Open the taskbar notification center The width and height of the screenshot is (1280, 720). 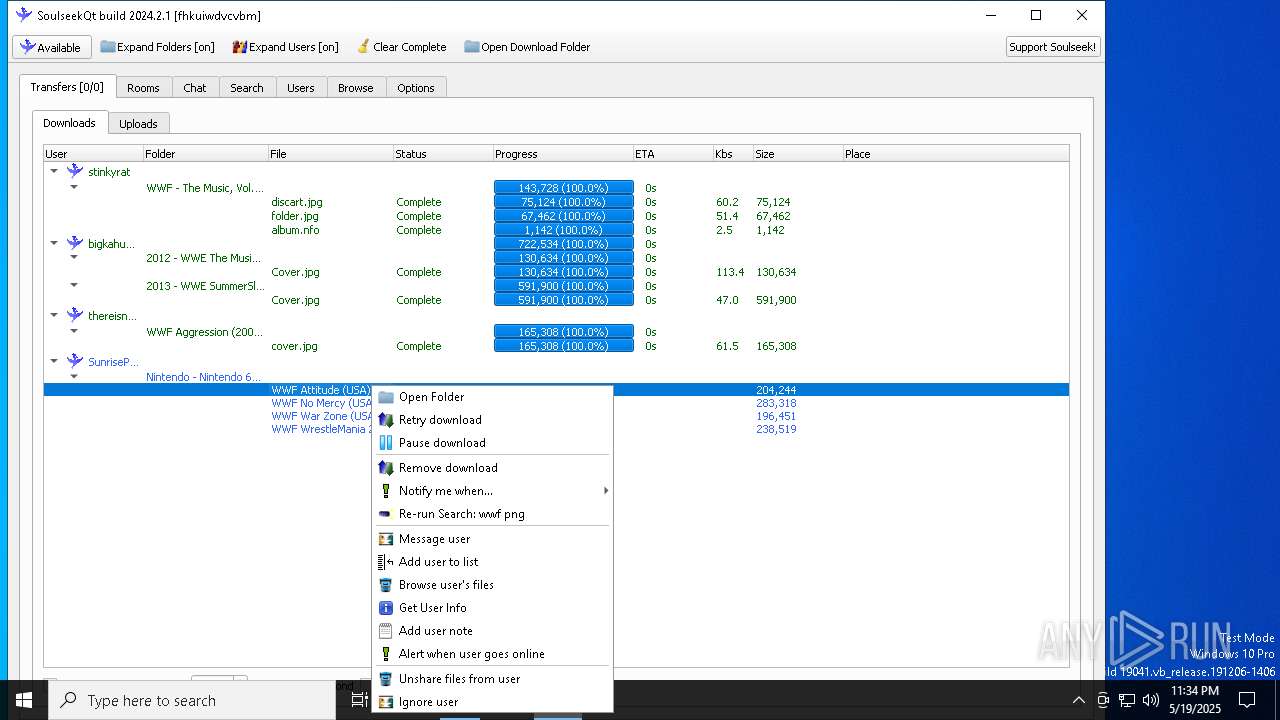1247,700
